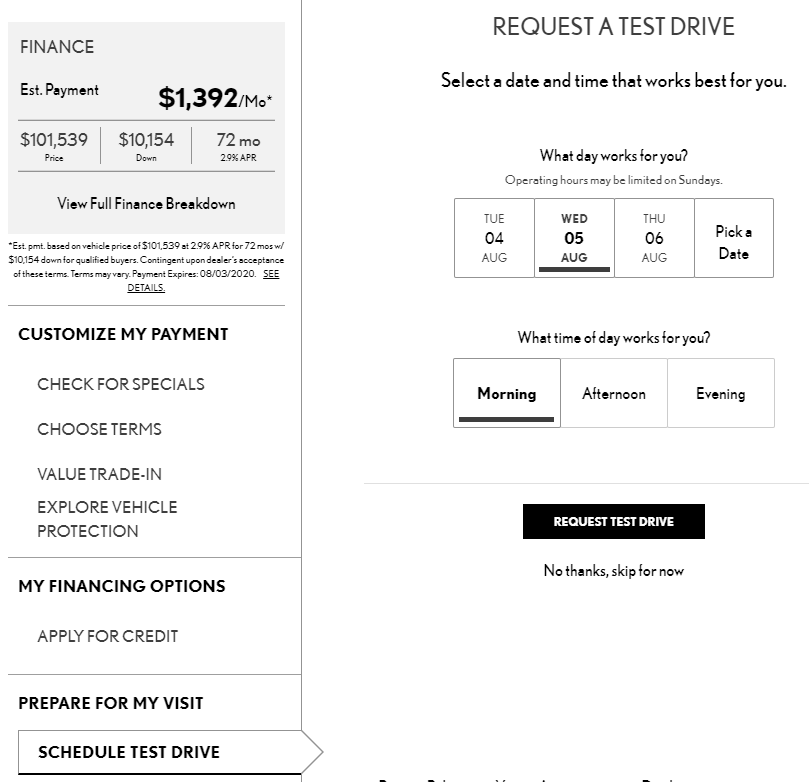Go to Apply for Credit
The height and width of the screenshot is (782, 809).
107,636
